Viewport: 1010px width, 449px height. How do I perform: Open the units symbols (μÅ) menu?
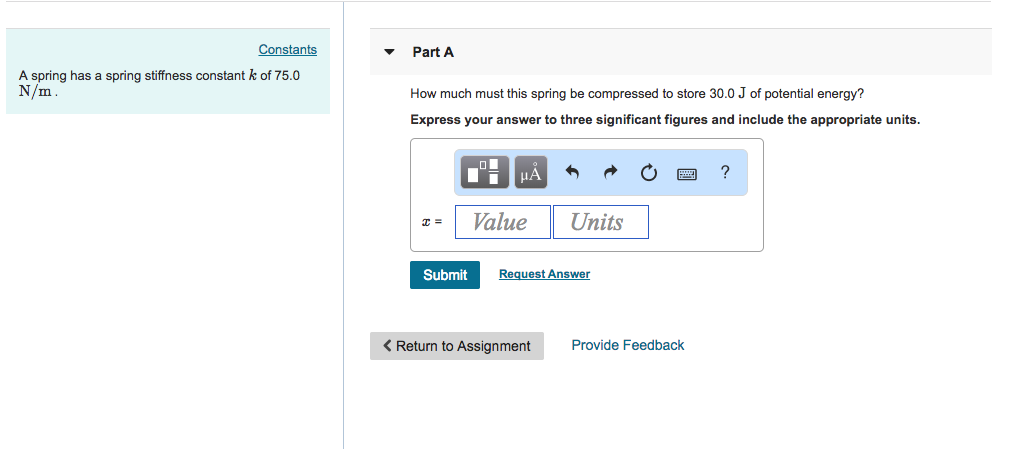click(531, 173)
